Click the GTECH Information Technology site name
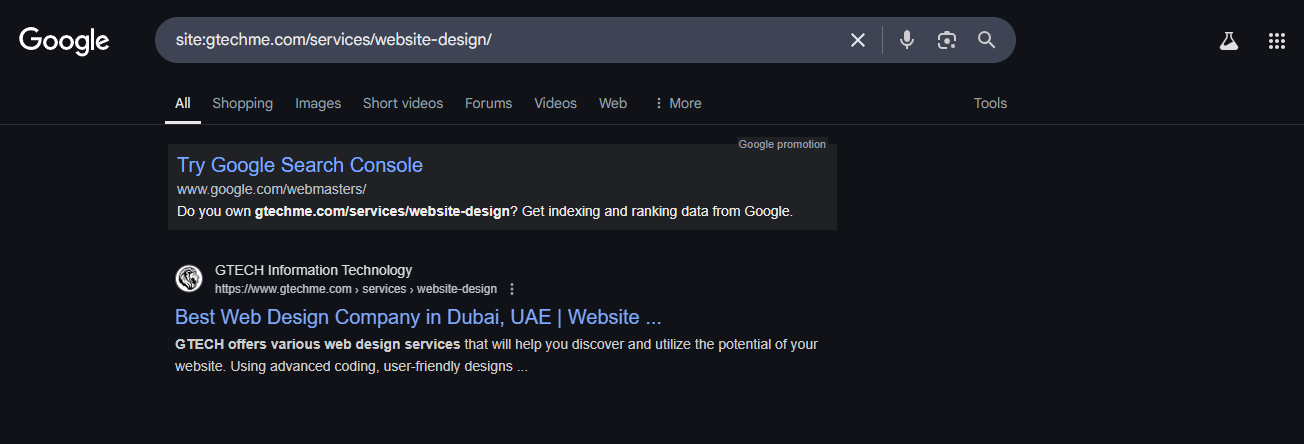The height and width of the screenshot is (444, 1304). tap(313, 270)
